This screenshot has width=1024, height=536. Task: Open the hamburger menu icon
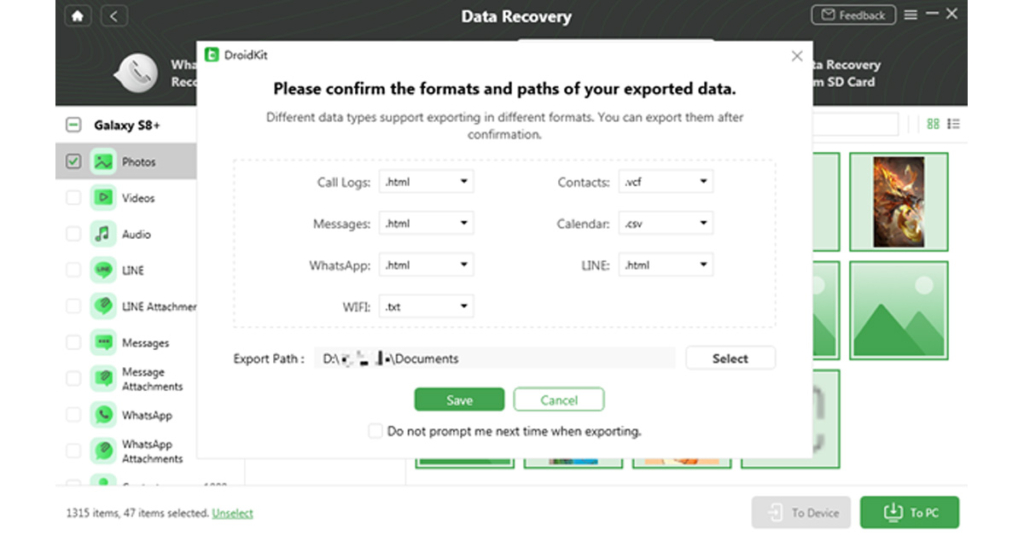(910, 14)
